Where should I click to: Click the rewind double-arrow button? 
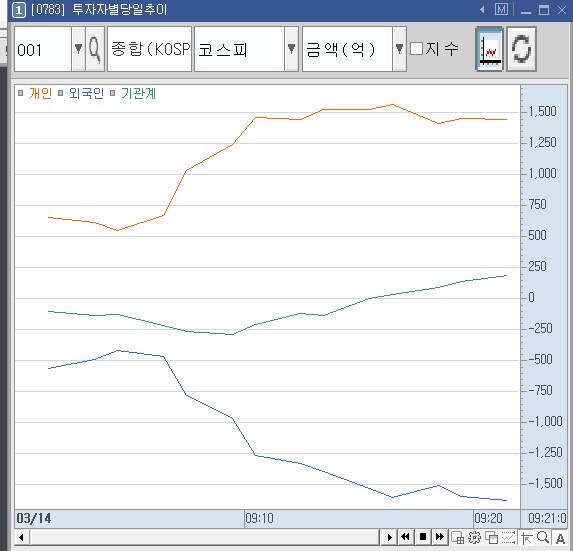point(406,537)
